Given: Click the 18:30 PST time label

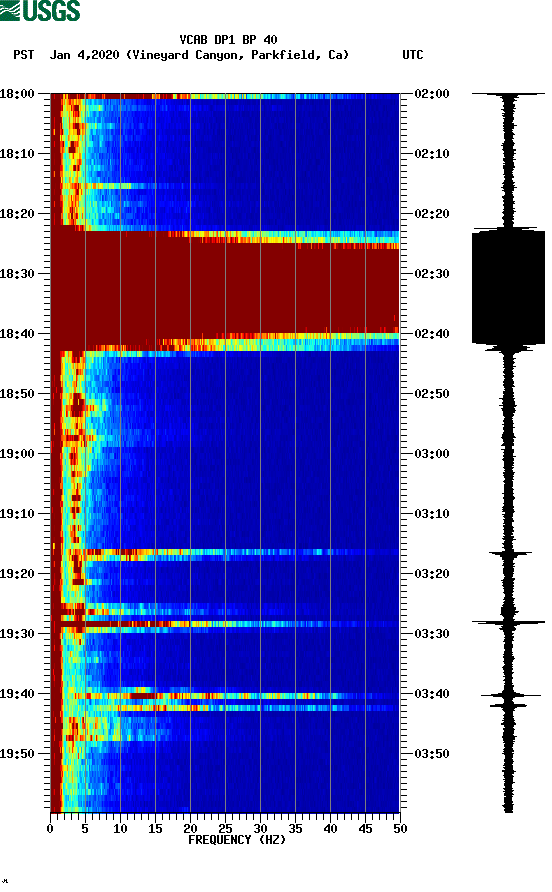Looking at the screenshot, I should (17, 274).
